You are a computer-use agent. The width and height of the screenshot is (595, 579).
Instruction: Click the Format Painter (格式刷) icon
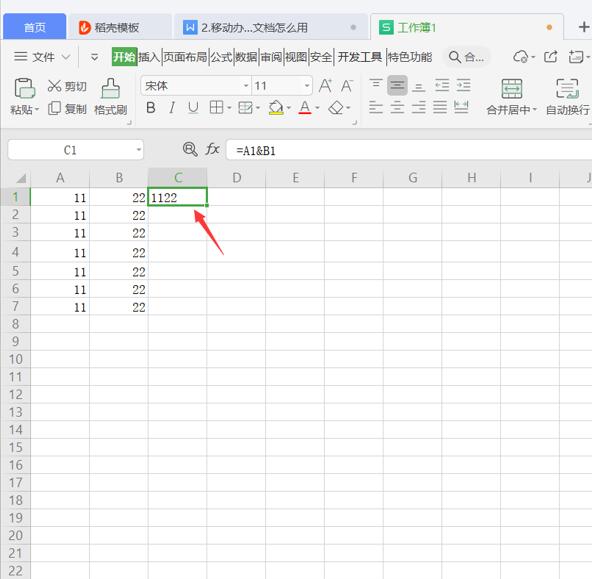(110, 89)
